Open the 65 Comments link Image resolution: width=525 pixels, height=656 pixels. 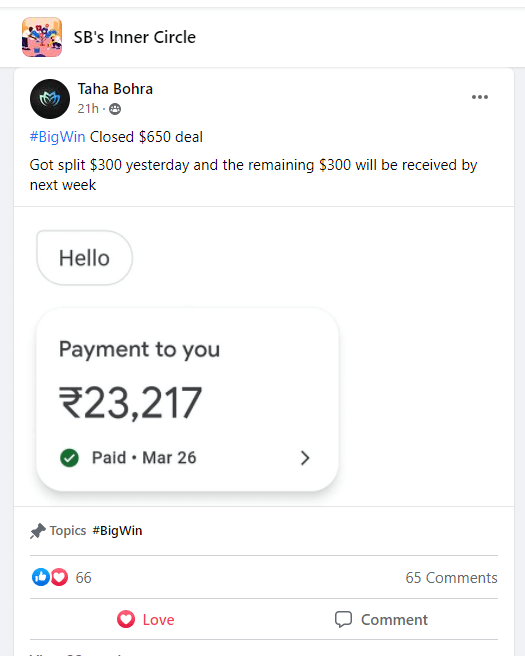(x=451, y=578)
